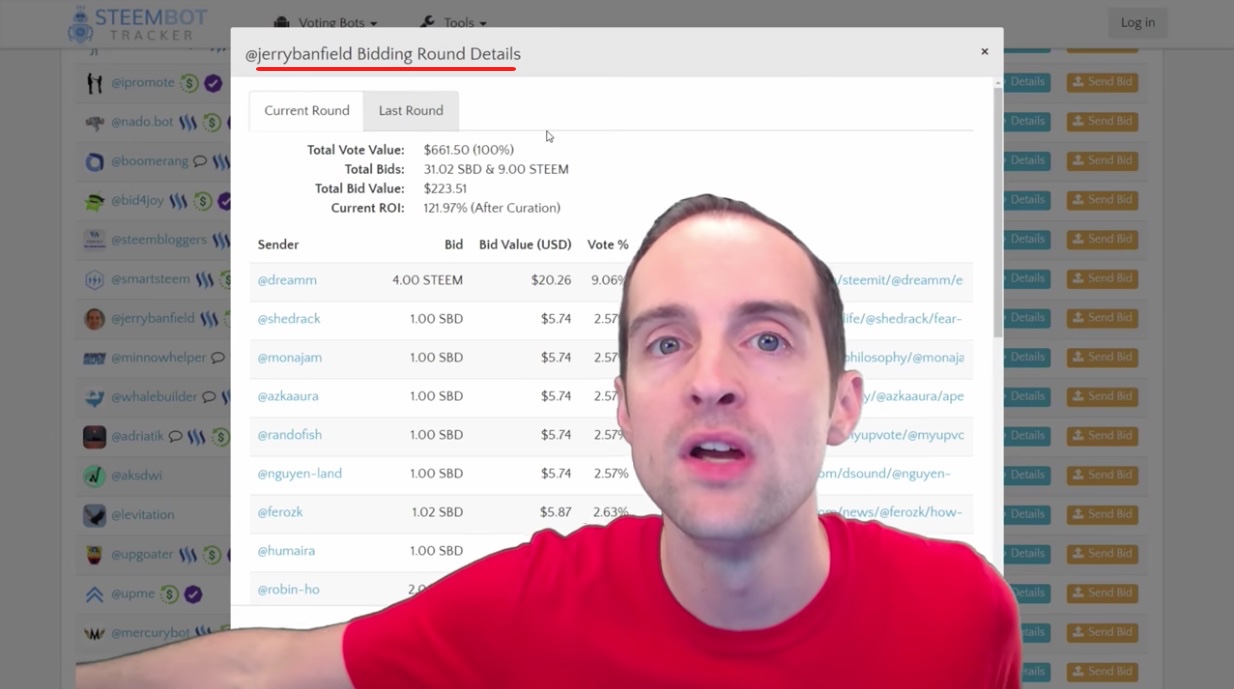Open the @shedrack sender link

tap(289, 319)
